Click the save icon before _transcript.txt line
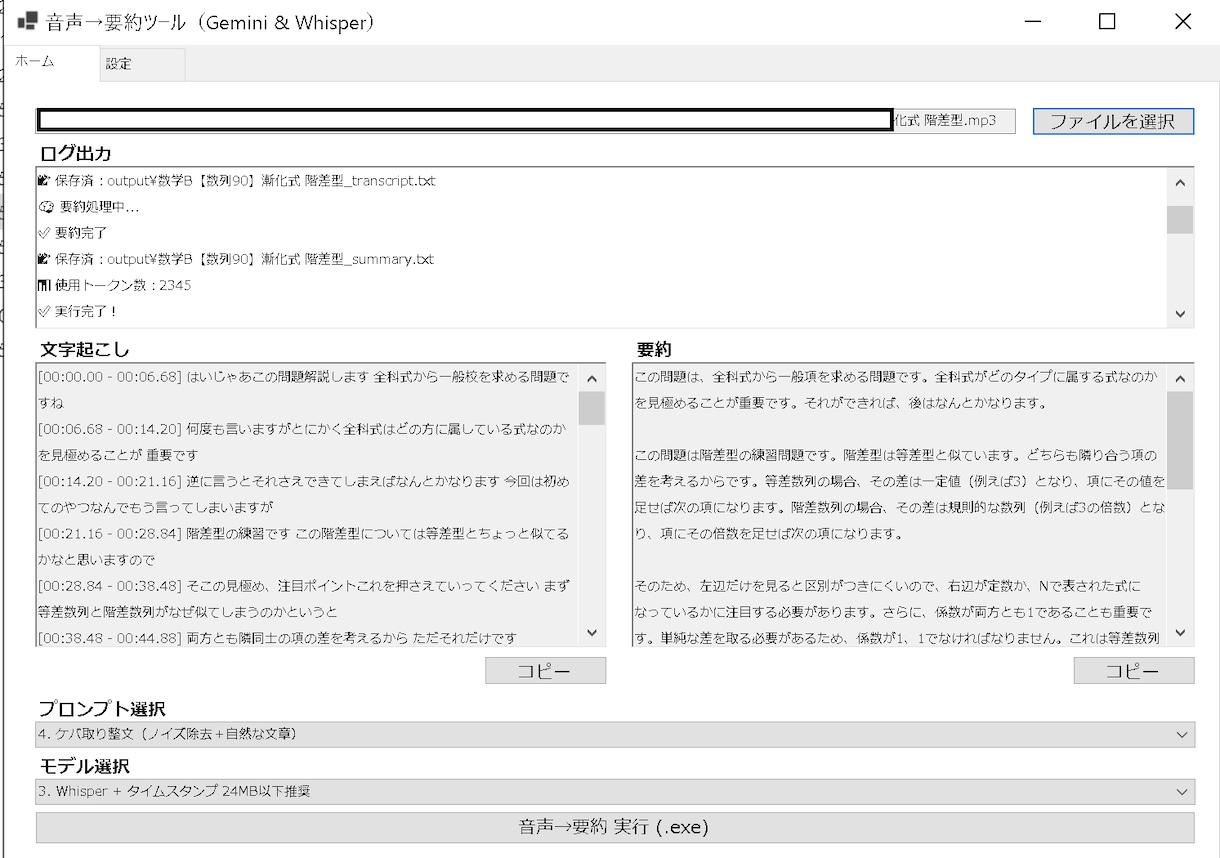This screenshot has height=858, width=1220. 44,181
